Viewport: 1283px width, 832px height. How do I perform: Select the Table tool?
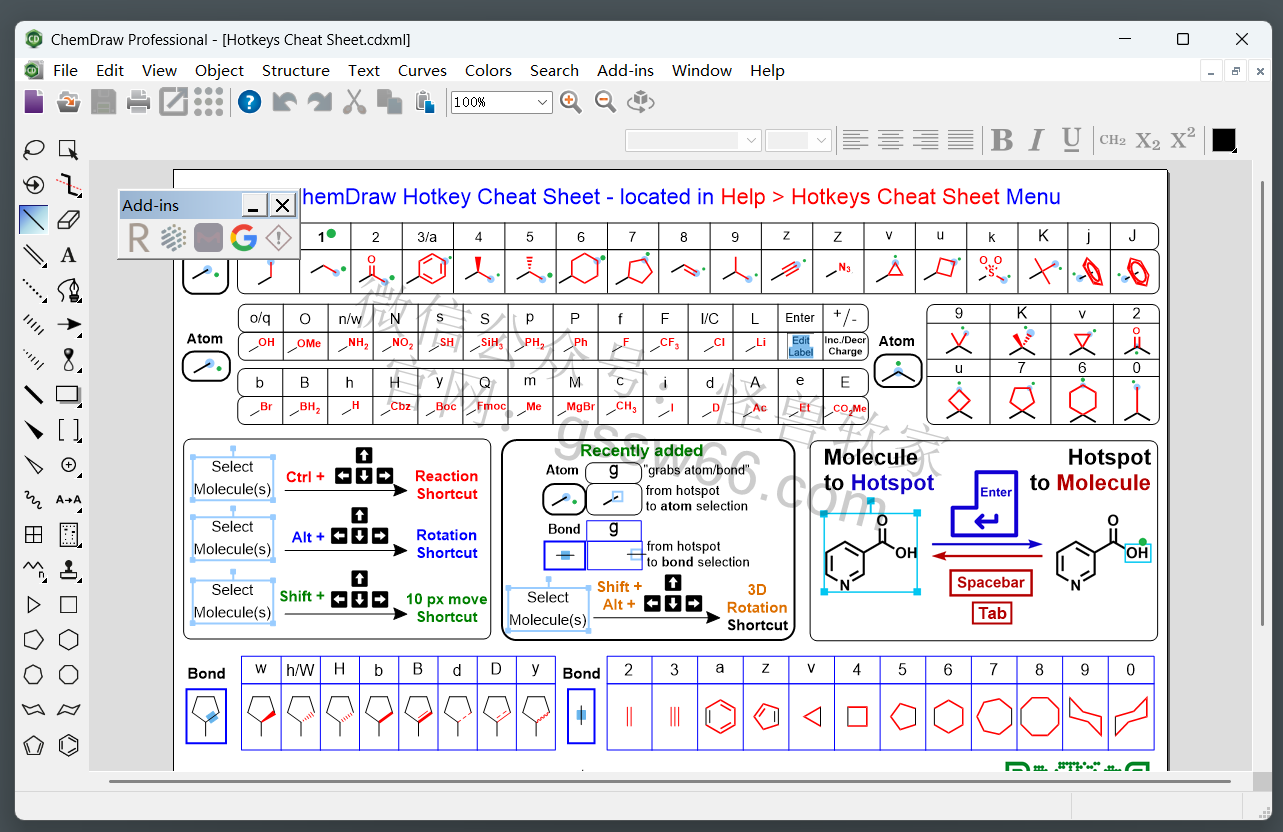[34, 534]
